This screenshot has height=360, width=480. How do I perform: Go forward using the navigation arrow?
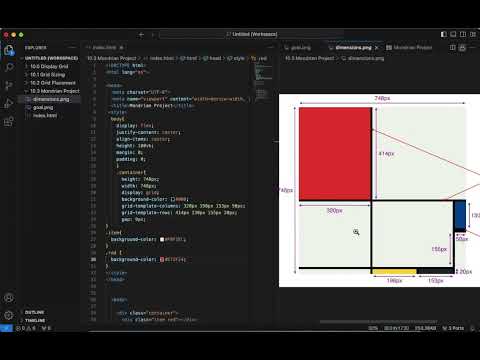pos(153,34)
